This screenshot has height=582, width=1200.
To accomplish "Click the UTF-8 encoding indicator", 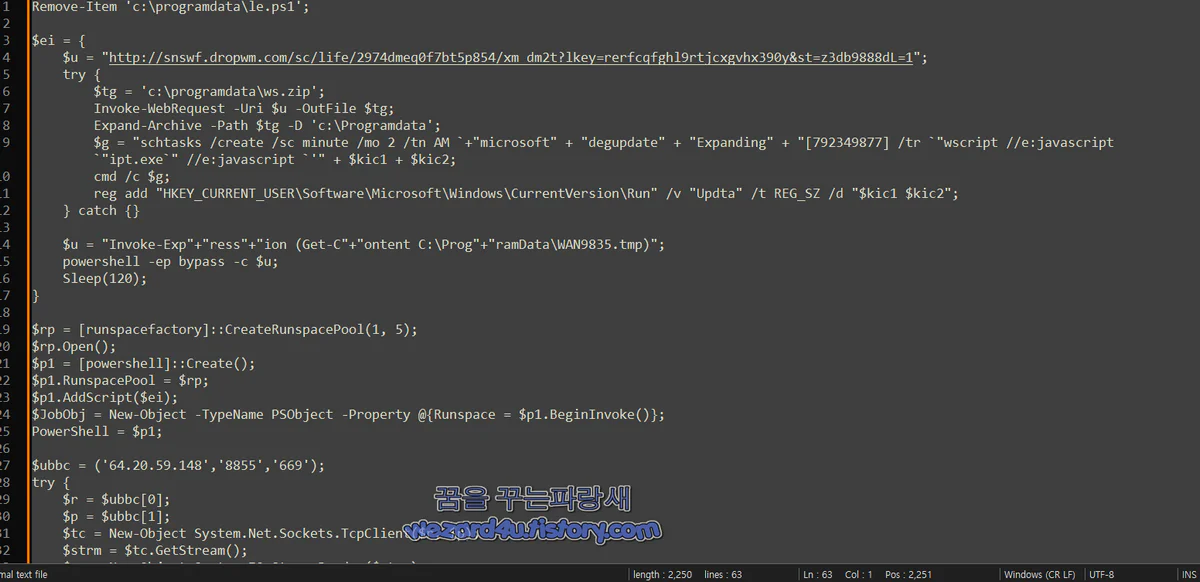I will click(1102, 574).
